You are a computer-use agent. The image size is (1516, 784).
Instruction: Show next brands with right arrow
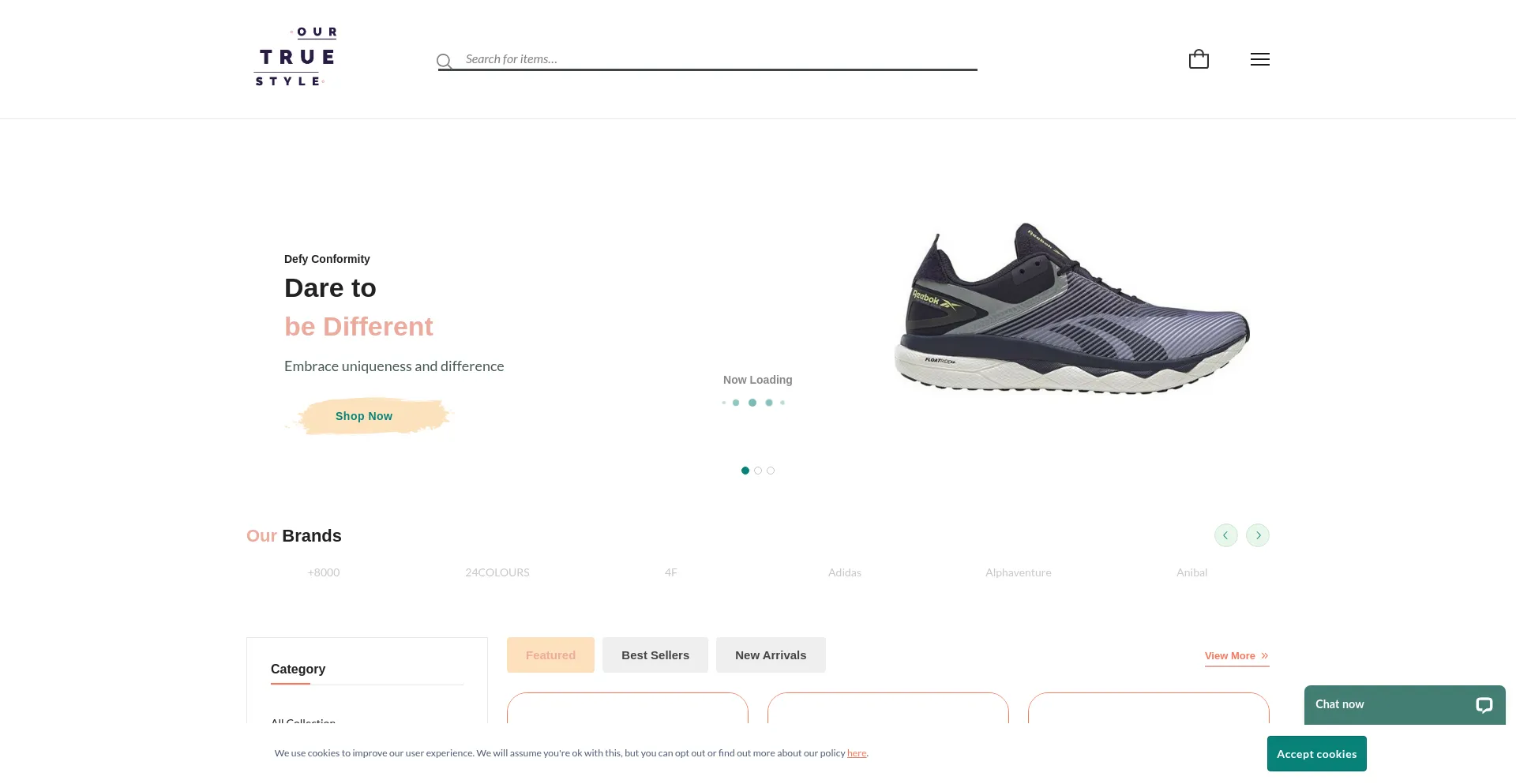pyautogui.click(x=1258, y=535)
